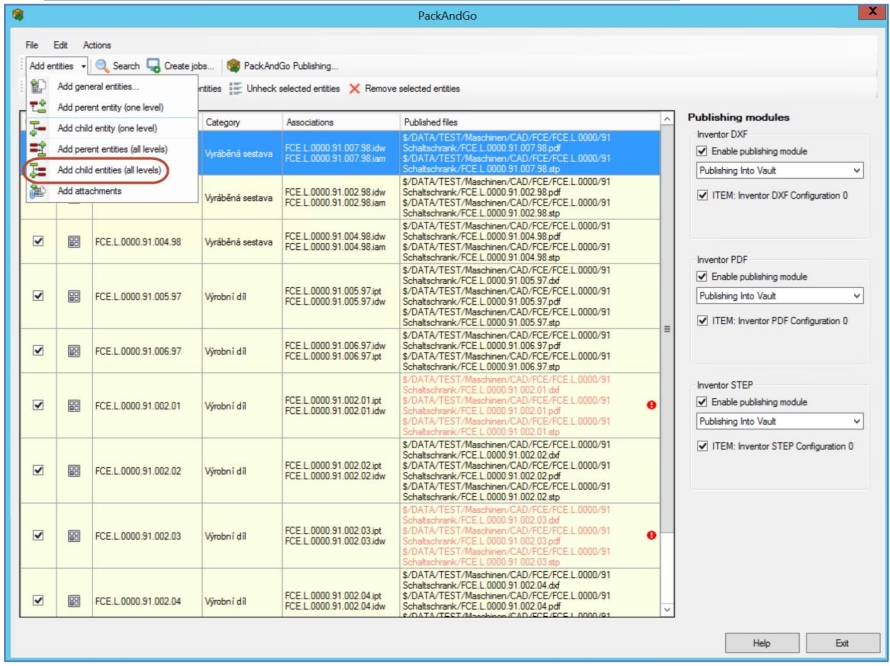Click the Search magnifier icon in toolbar
The height and width of the screenshot is (666, 890).
[x=102, y=66]
